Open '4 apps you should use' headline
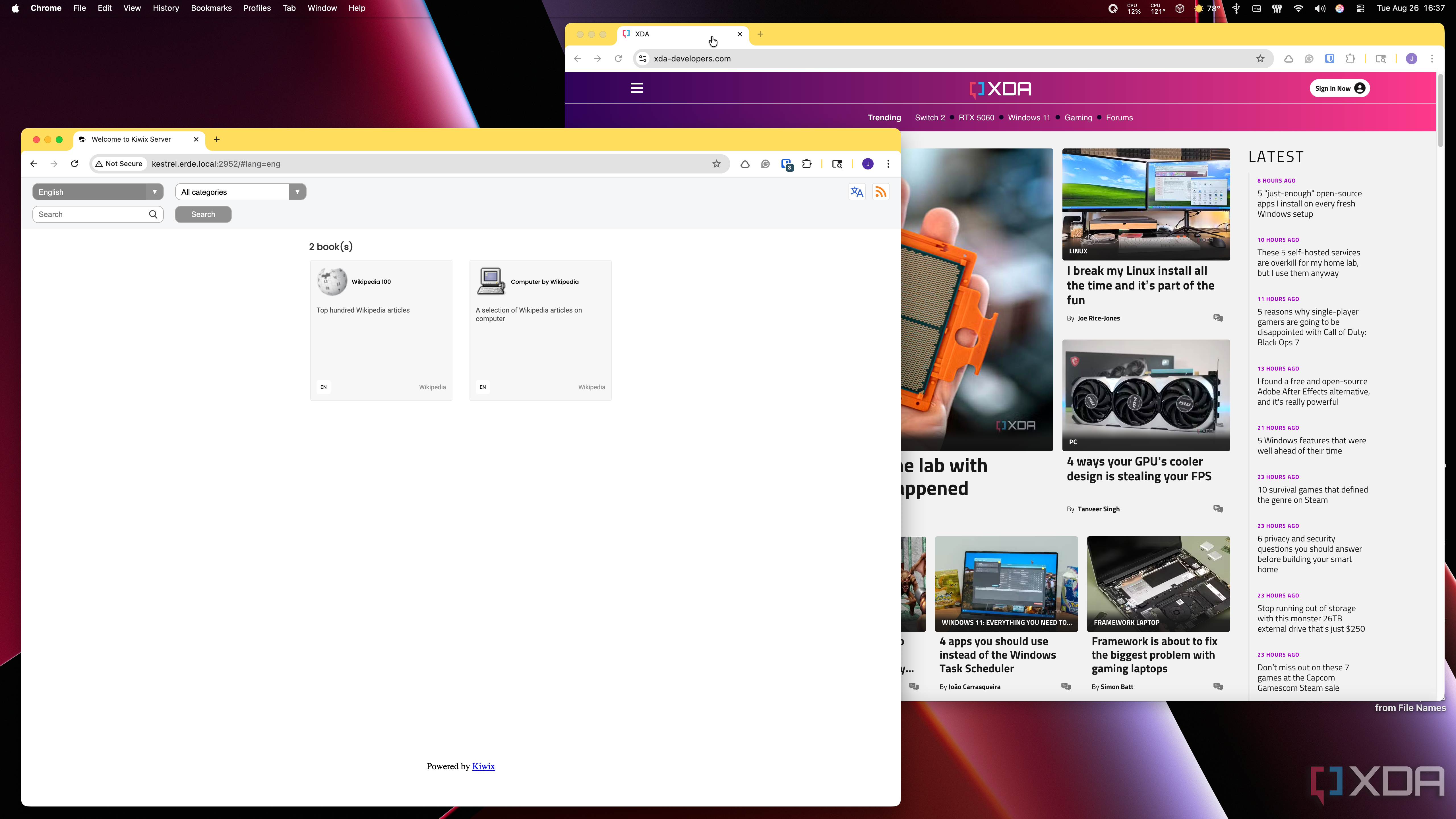Viewport: 1456px width, 819px height. pyautogui.click(x=998, y=655)
